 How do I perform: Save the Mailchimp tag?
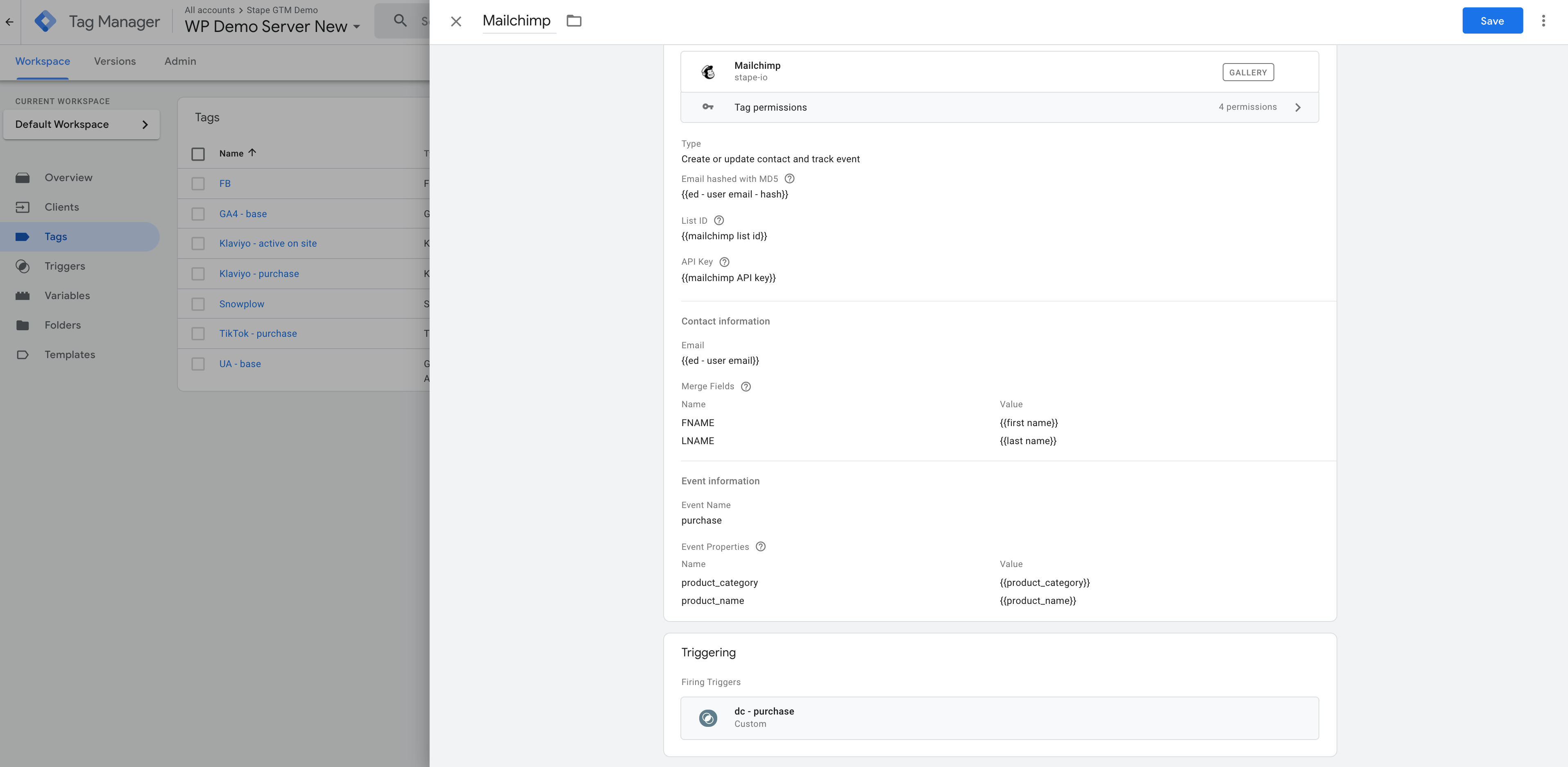click(1493, 21)
